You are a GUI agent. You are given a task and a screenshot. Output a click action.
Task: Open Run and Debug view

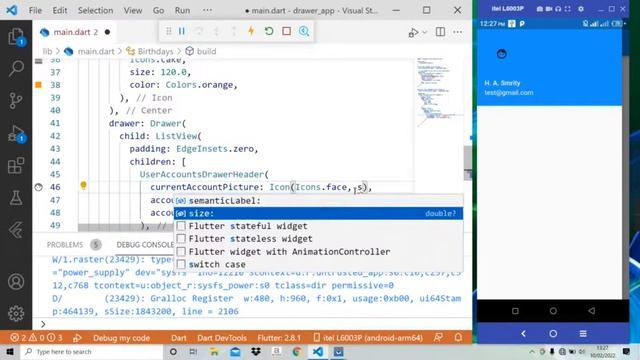[16, 133]
